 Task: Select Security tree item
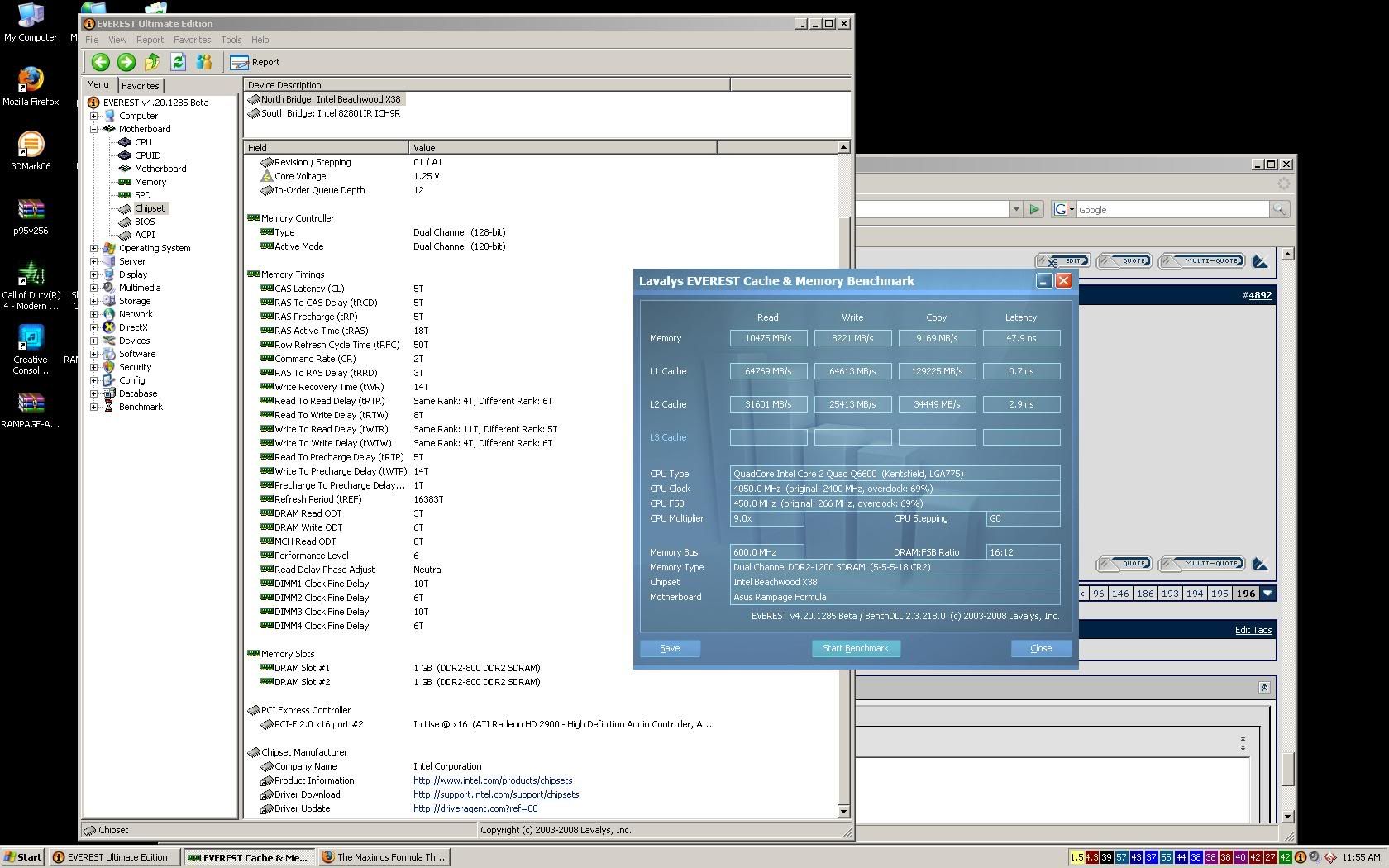[135, 367]
